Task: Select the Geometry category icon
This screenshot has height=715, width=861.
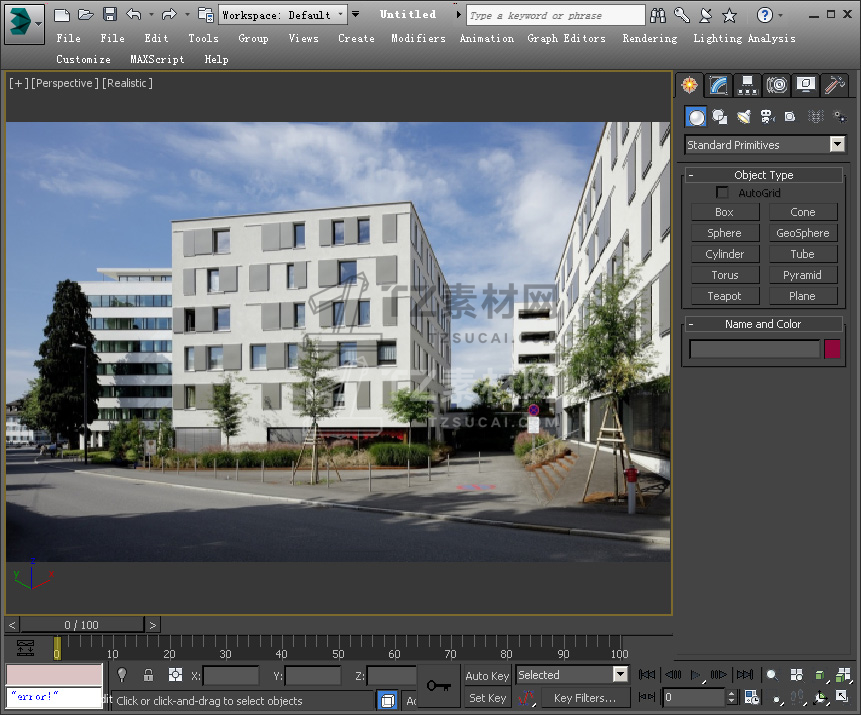Action: (x=696, y=117)
